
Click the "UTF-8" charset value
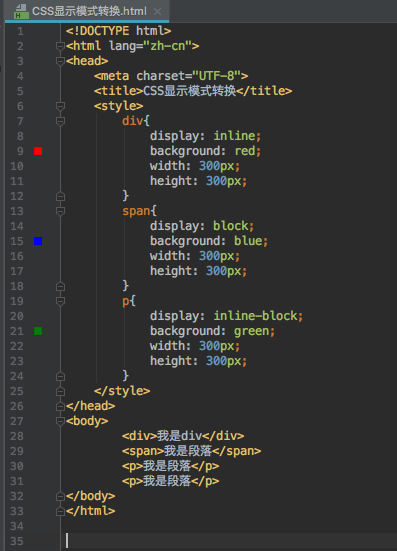click(x=217, y=76)
